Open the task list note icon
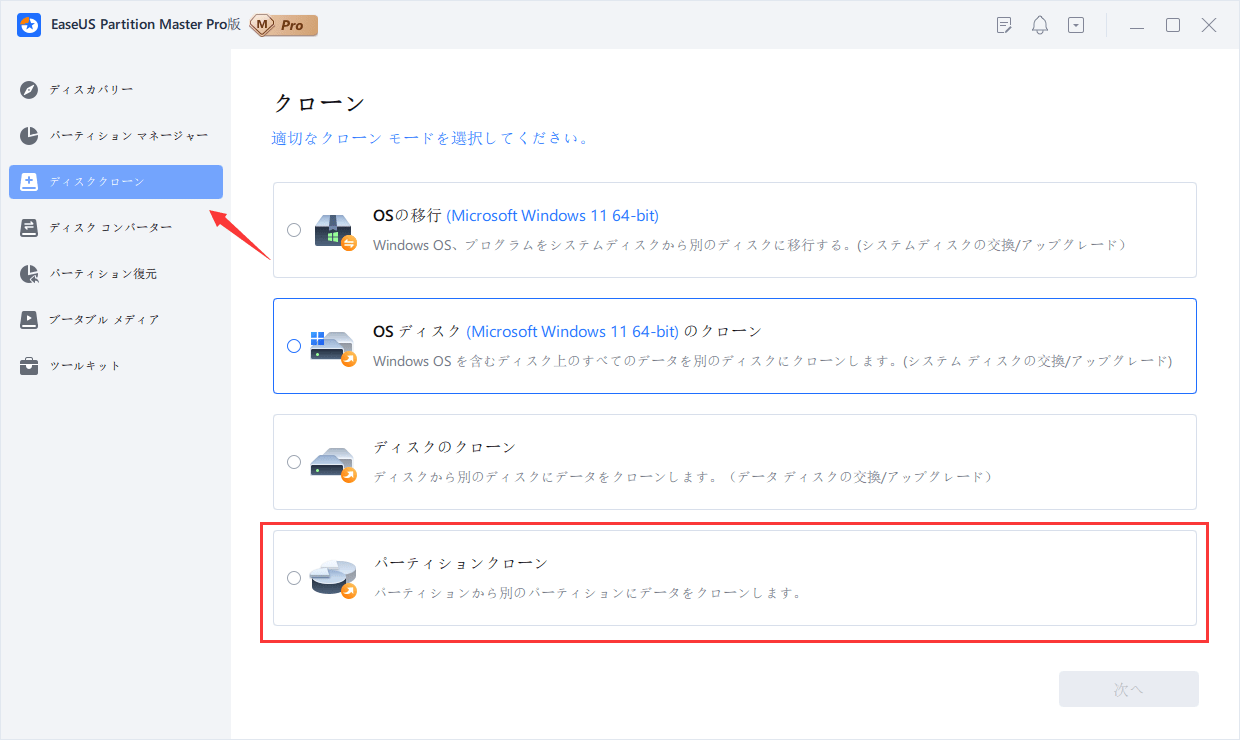Viewport: 1240px width, 740px height. pyautogui.click(x=1005, y=26)
